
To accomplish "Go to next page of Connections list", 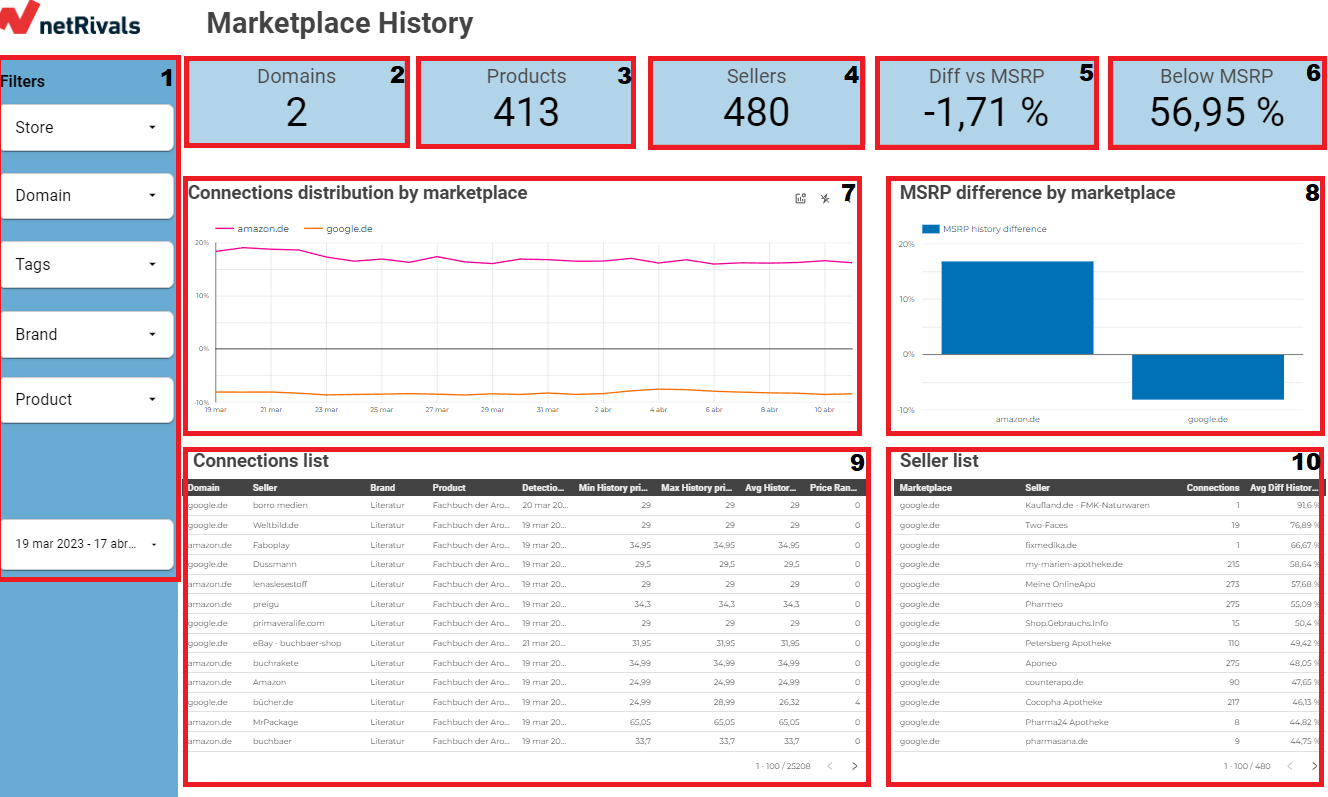I will point(854,766).
